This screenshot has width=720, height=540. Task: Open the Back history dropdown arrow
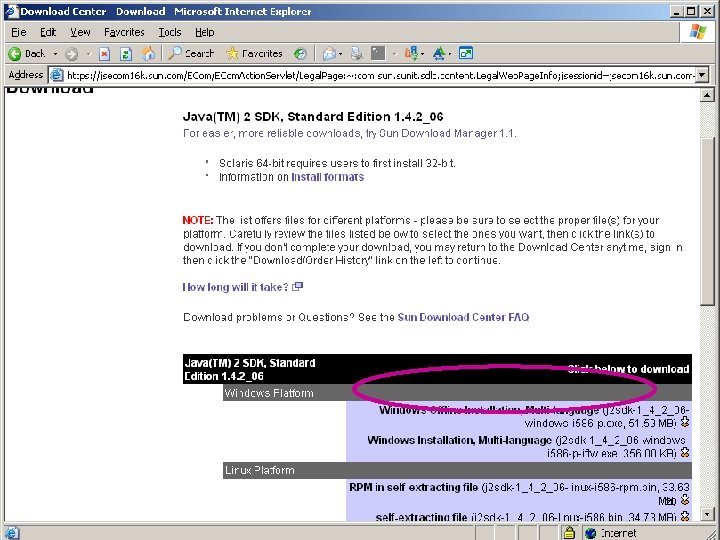(x=56, y=54)
